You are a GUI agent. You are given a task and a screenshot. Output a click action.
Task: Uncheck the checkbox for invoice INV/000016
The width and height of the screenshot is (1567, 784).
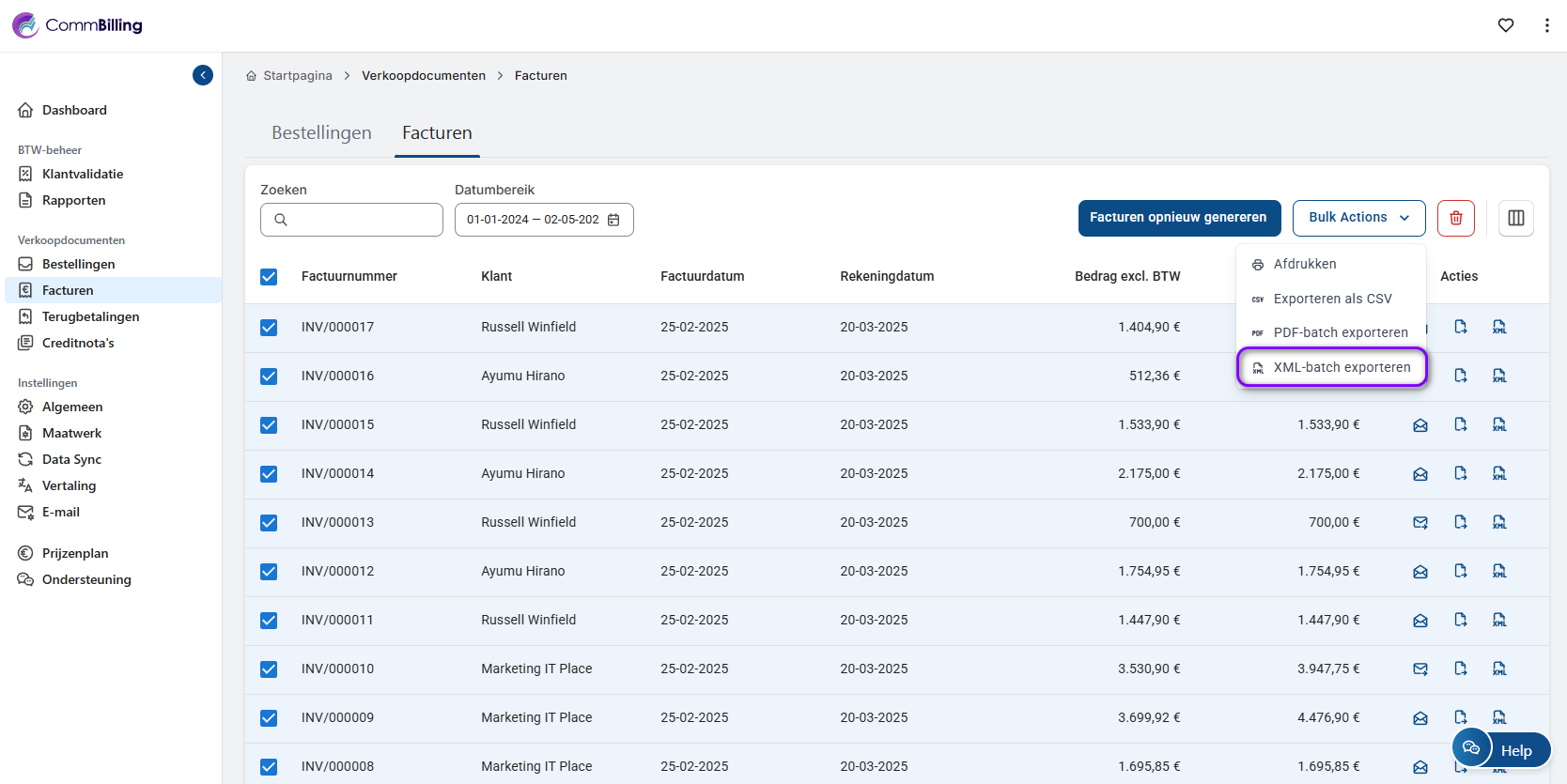coord(269,377)
